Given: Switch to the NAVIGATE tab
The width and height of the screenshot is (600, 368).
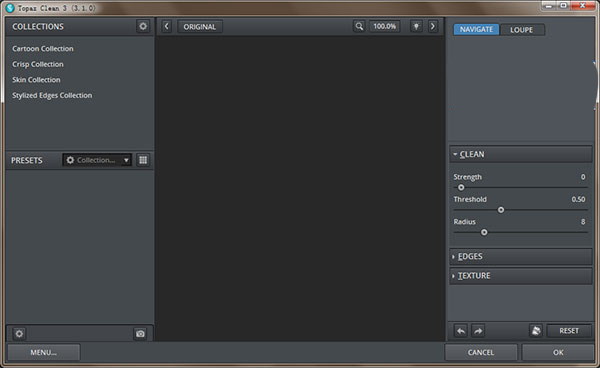Looking at the screenshot, I should tap(476, 29).
